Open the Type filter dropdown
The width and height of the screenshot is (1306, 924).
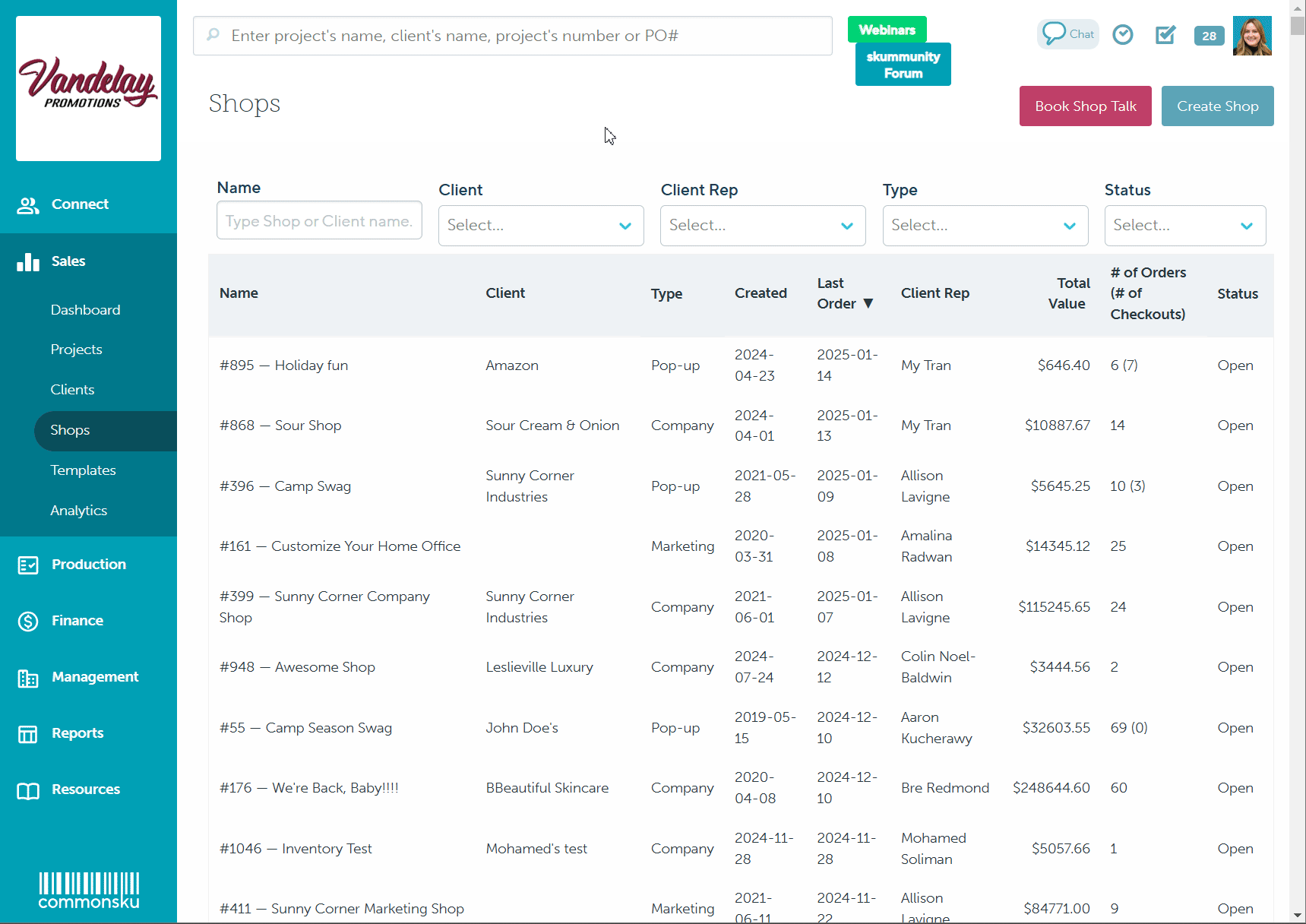pos(985,226)
